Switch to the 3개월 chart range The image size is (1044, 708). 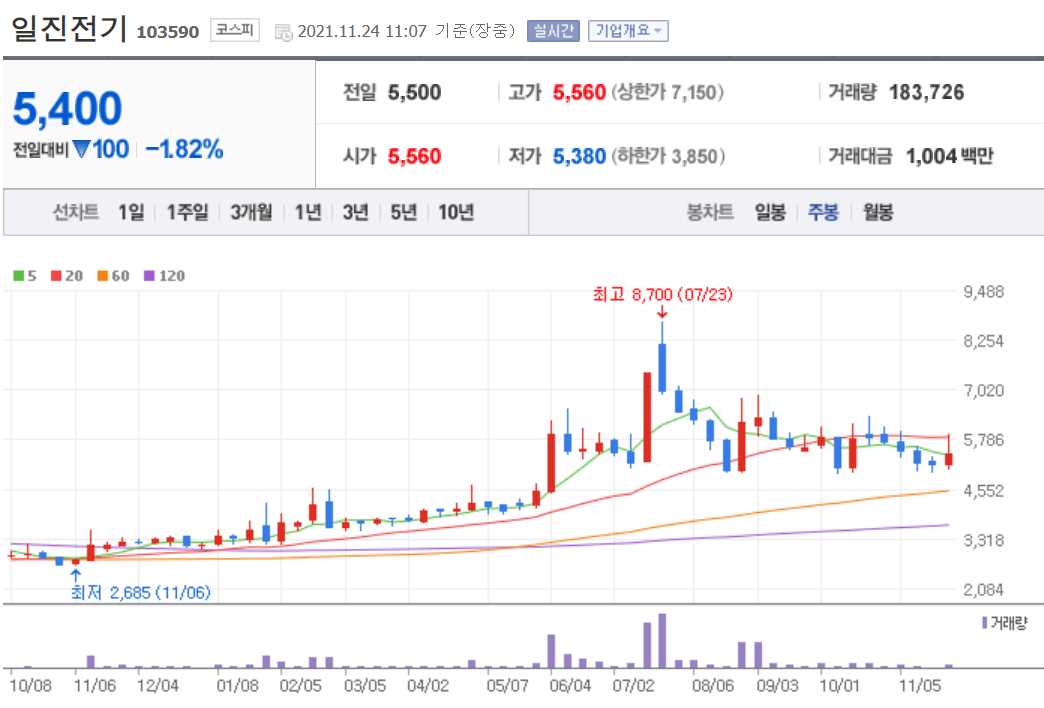coord(250,212)
